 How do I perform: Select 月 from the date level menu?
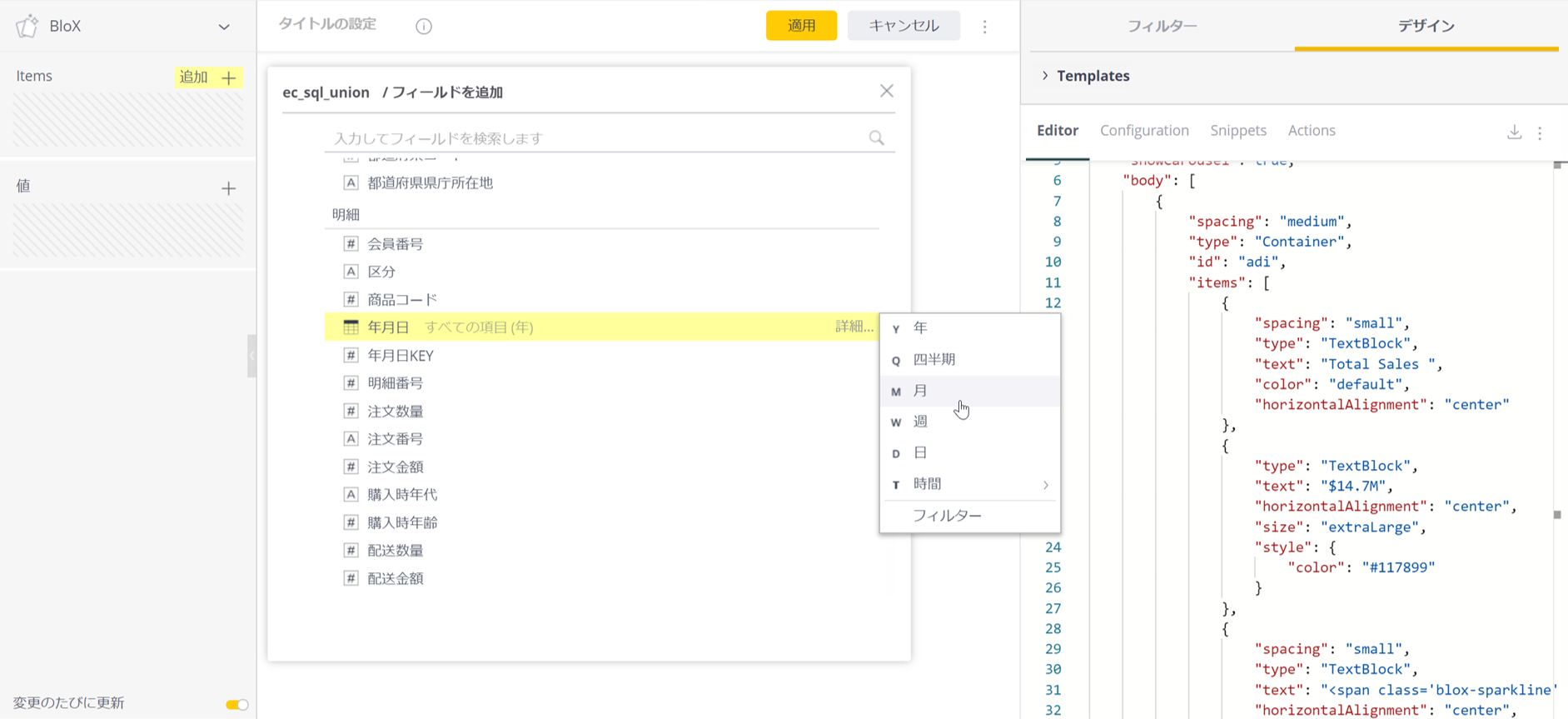pos(920,391)
